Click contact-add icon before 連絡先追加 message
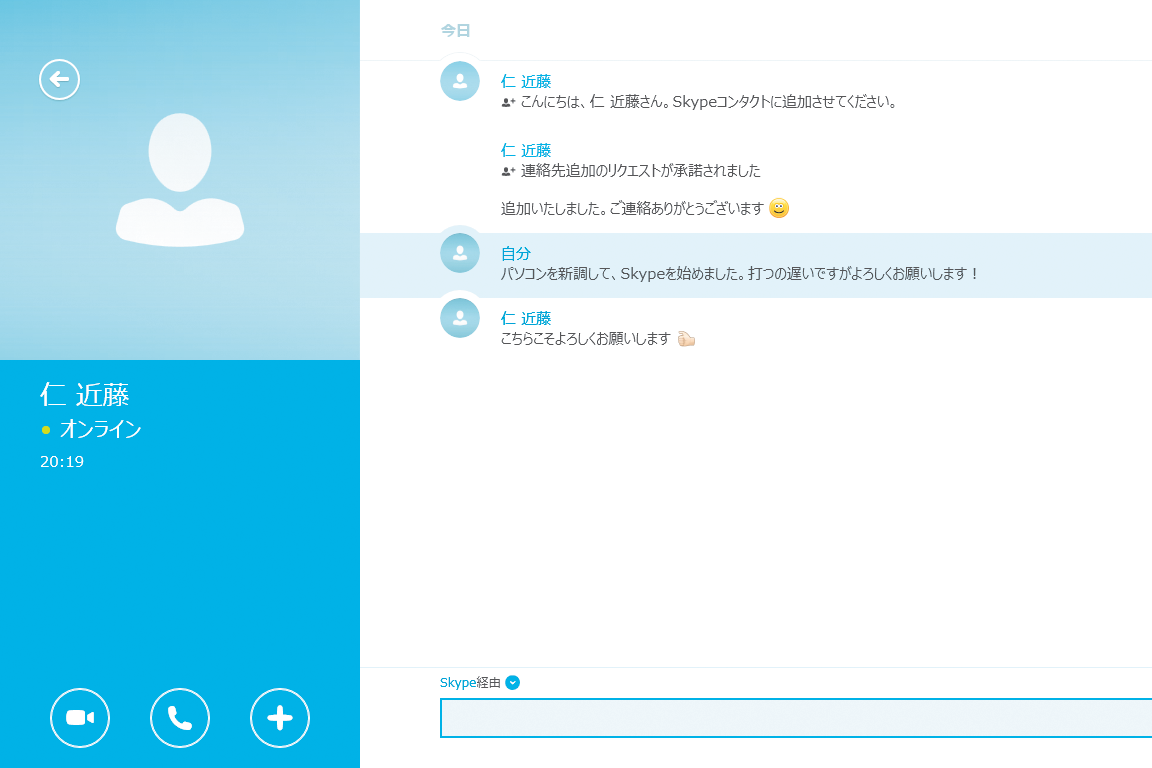The image size is (1152, 768). pos(508,172)
